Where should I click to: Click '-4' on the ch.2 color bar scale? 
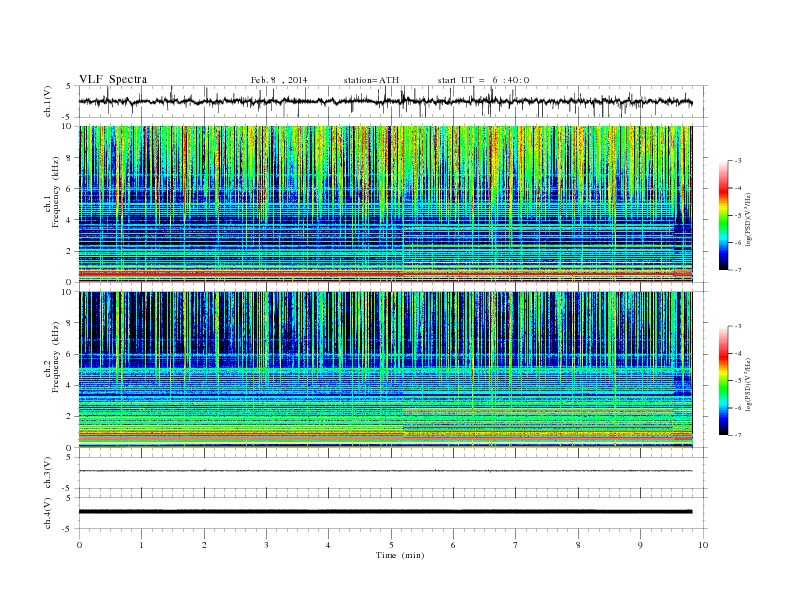[x=738, y=353]
